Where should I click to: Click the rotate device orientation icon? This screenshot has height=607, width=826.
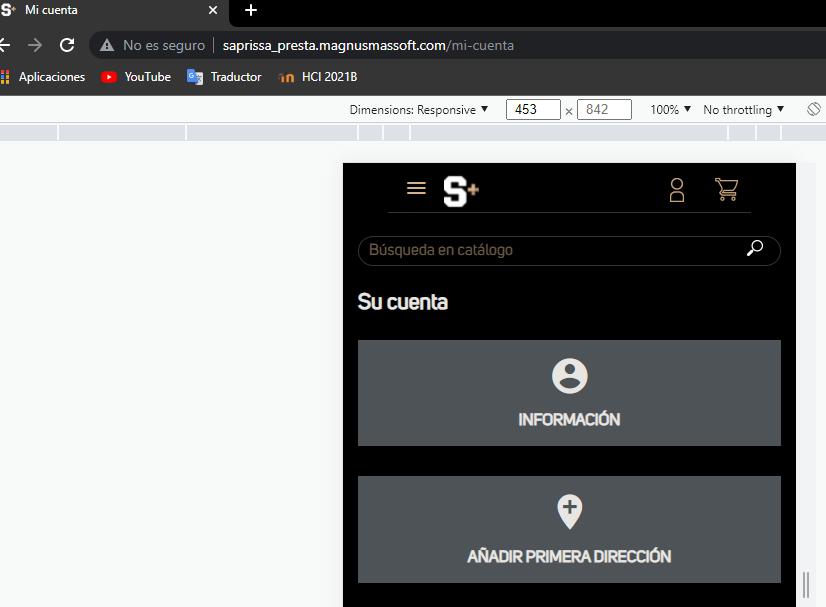coord(813,109)
